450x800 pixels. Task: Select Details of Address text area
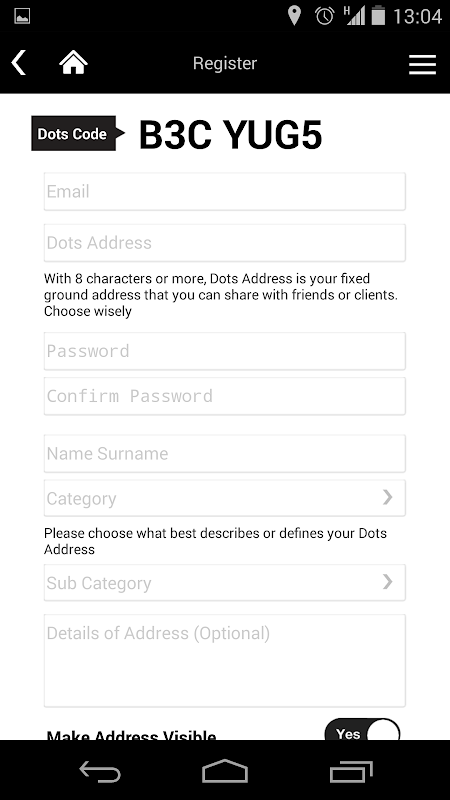(x=224, y=661)
